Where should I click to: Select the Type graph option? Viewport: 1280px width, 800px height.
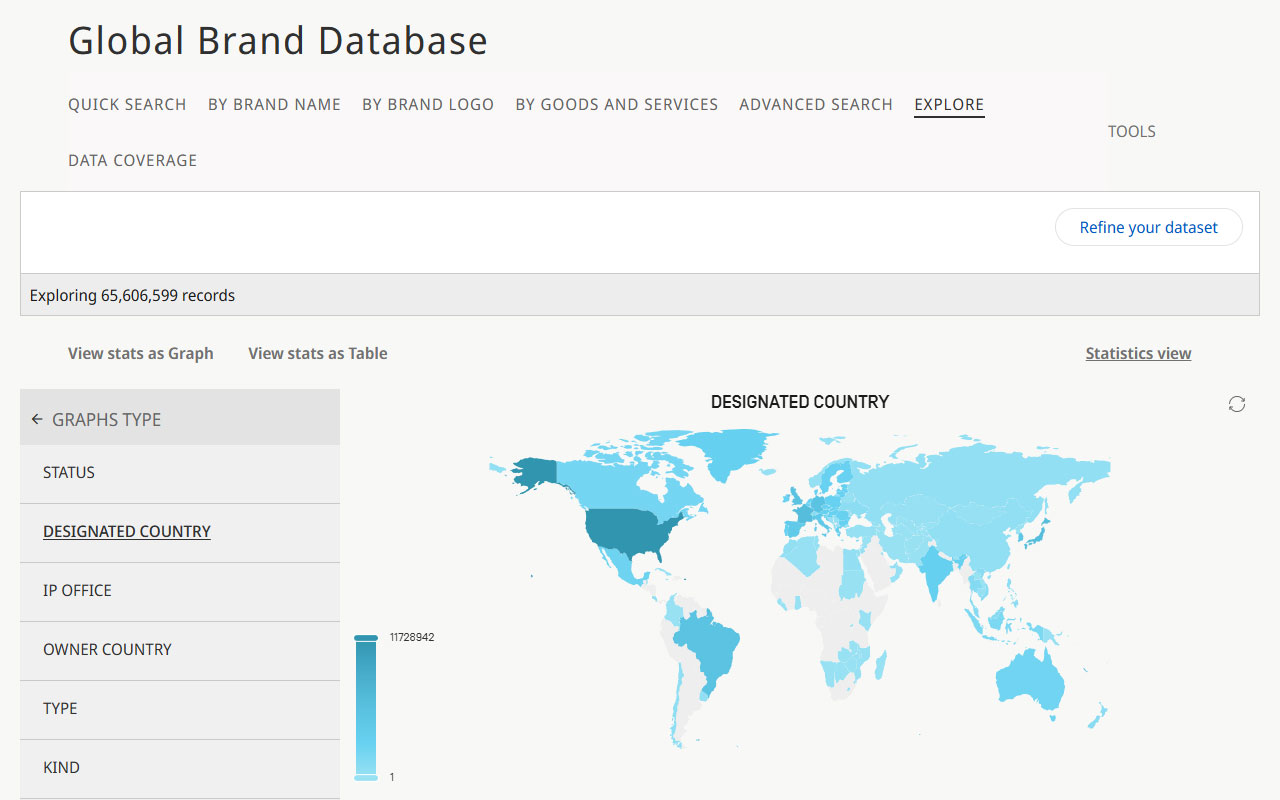click(60, 708)
